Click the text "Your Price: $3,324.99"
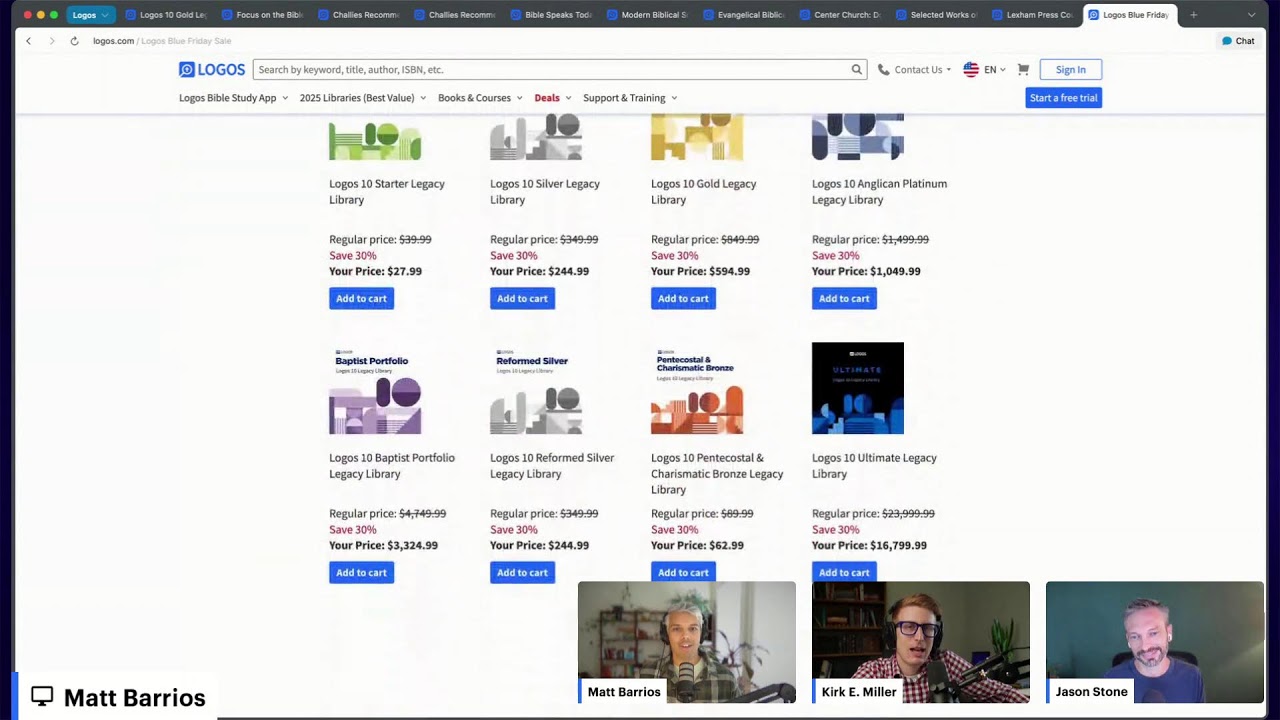The height and width of the screenshot is (720, 1280). coord(383,545)
